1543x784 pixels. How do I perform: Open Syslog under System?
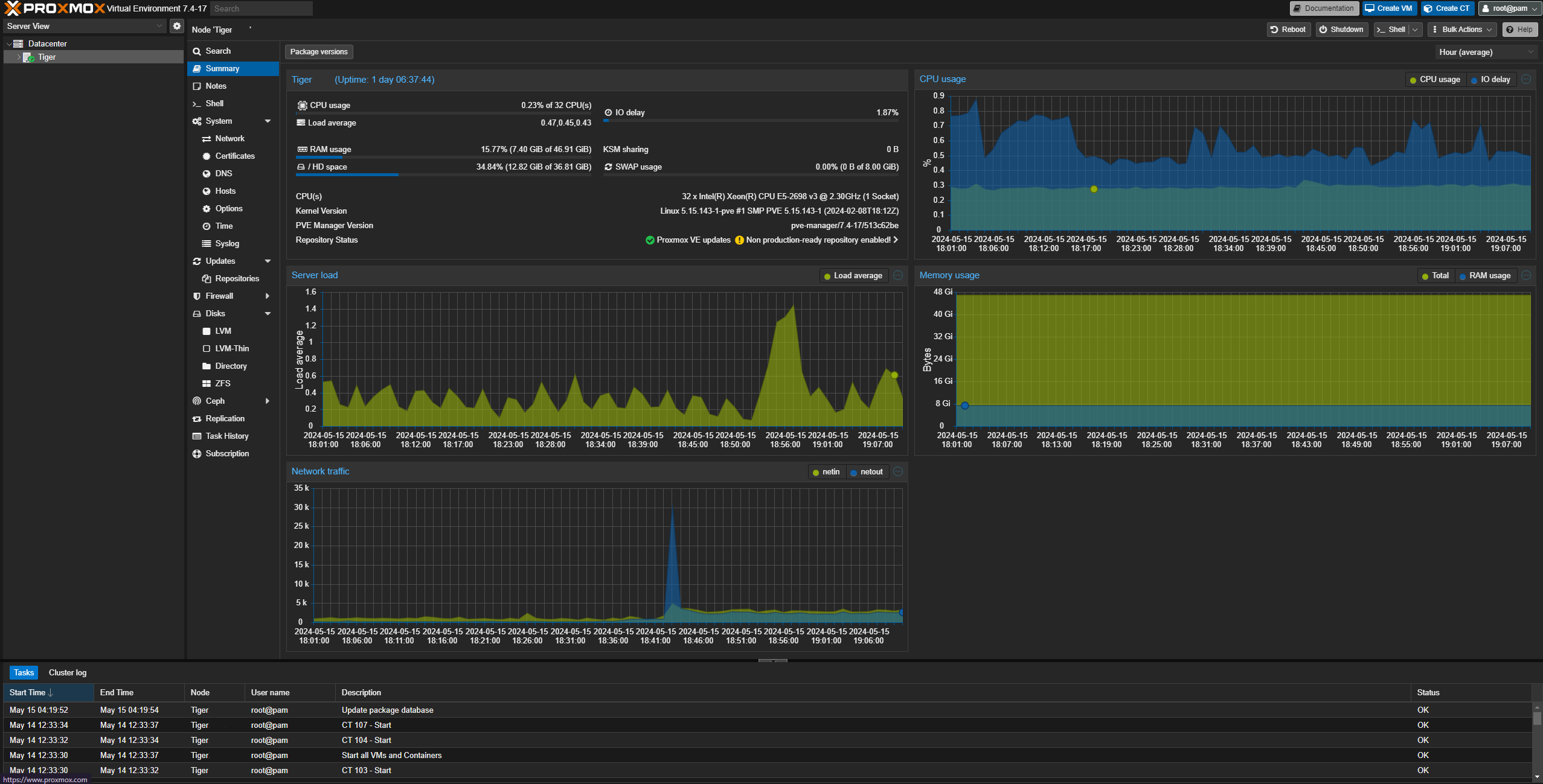(227, 243)
